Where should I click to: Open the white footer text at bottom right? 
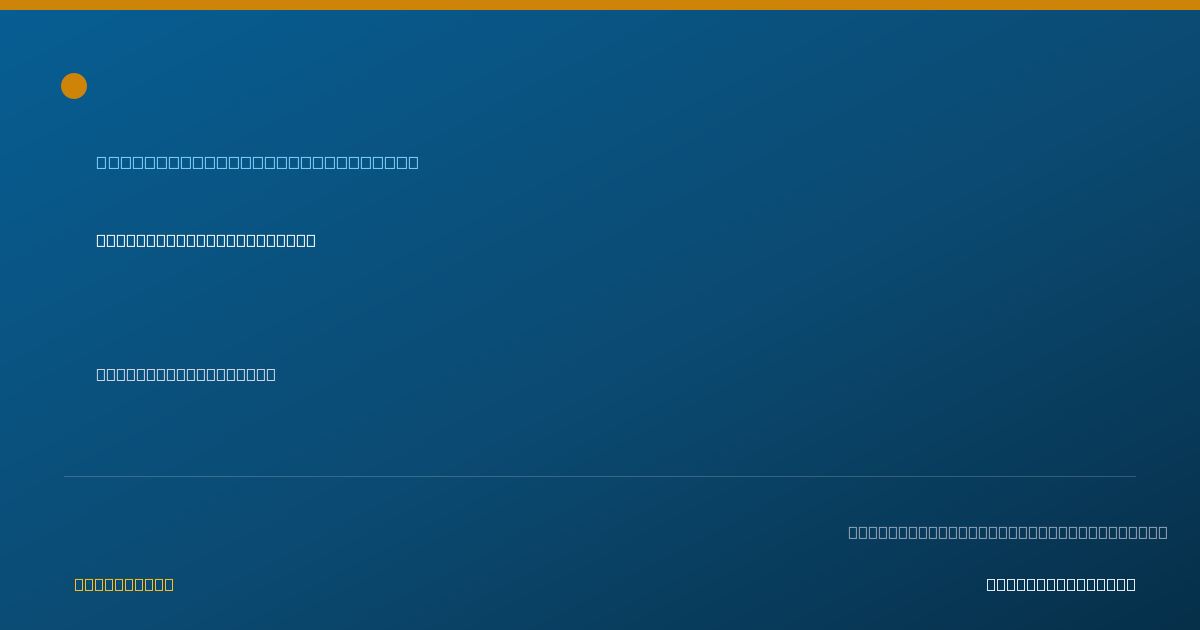1061,584
